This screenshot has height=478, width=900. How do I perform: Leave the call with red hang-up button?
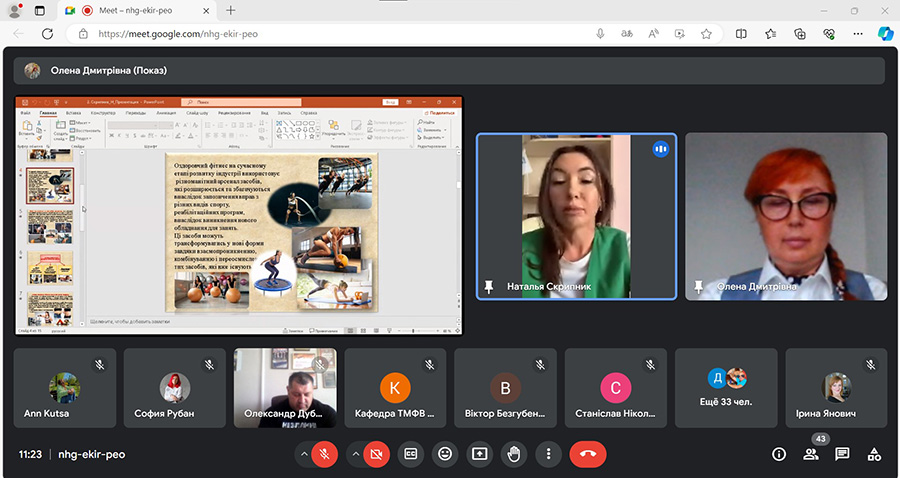pyautogui.click(x=587, y=454)
